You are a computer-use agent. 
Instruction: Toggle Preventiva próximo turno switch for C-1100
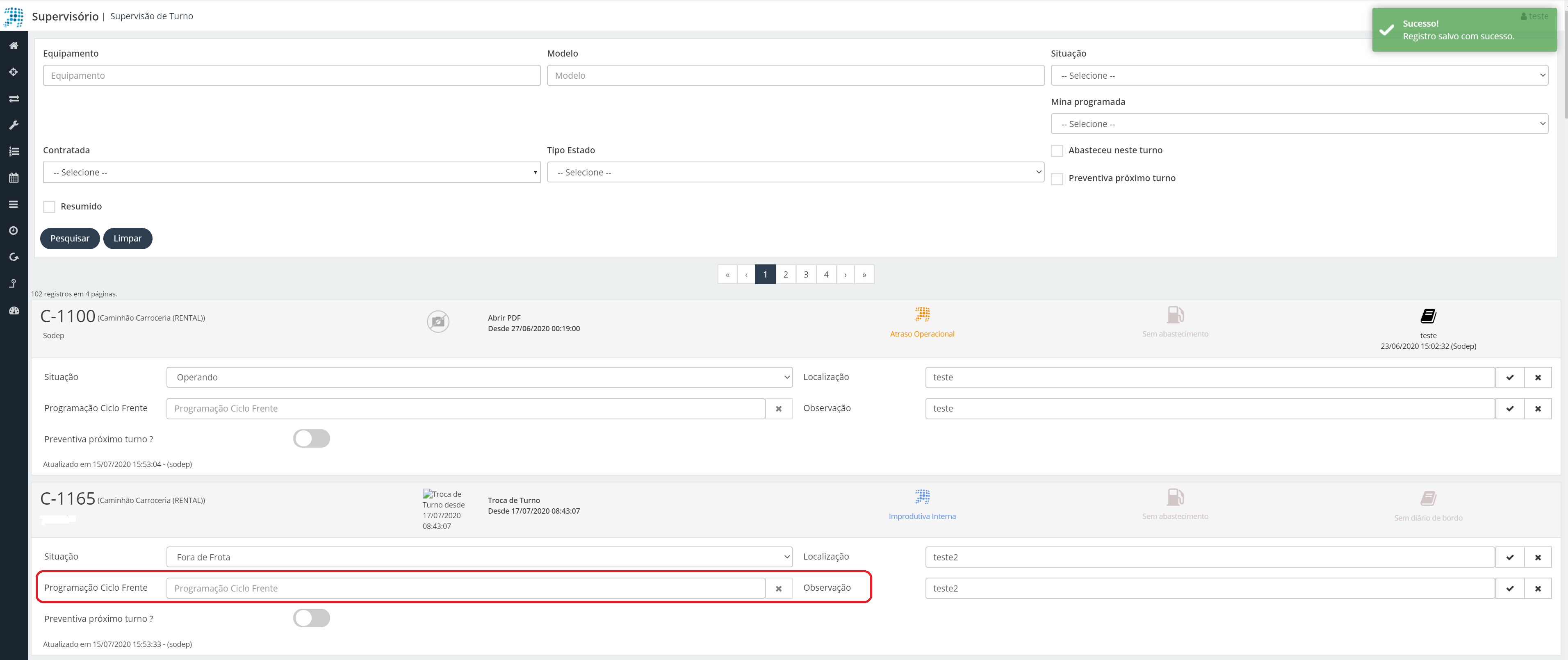(x=312, y=439)
